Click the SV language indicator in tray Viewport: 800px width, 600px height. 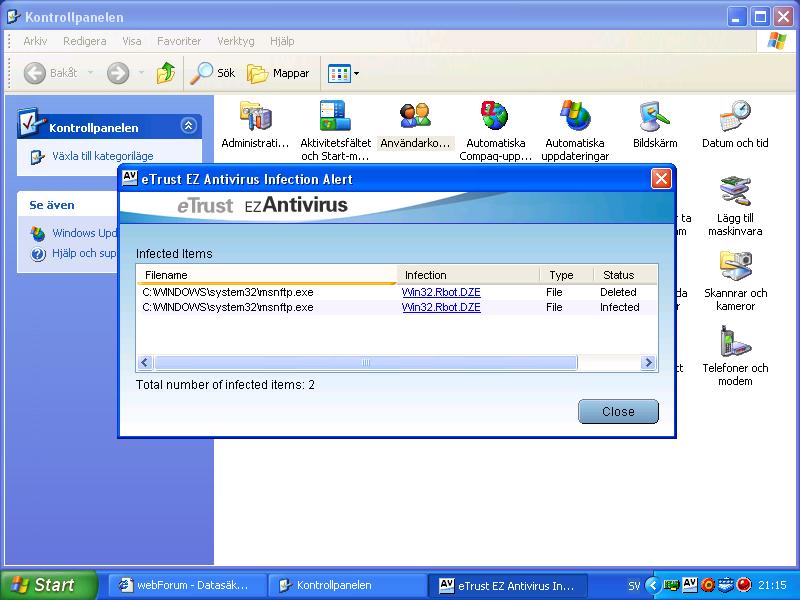click(634, 586)
